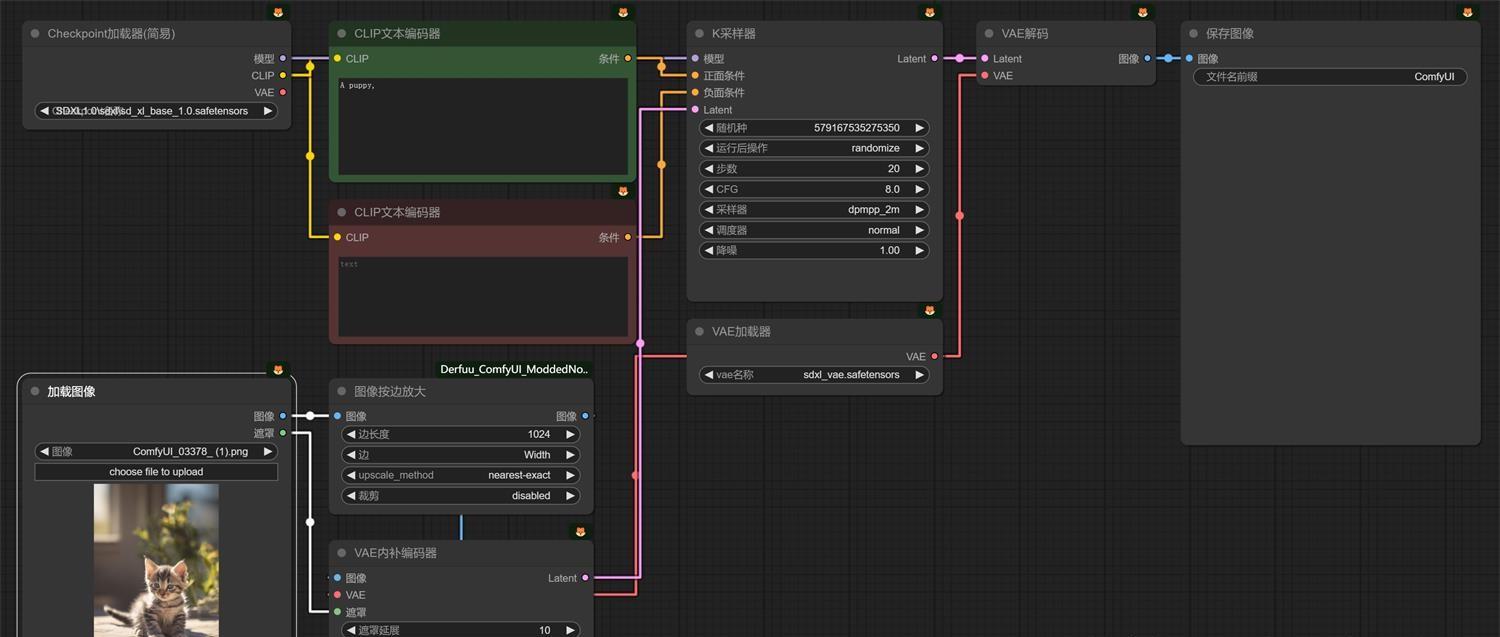This screenshot has width=1500, height=637.
Task: Open the 裁剪 disabled dropdown
Action: [x=461, y=496]
